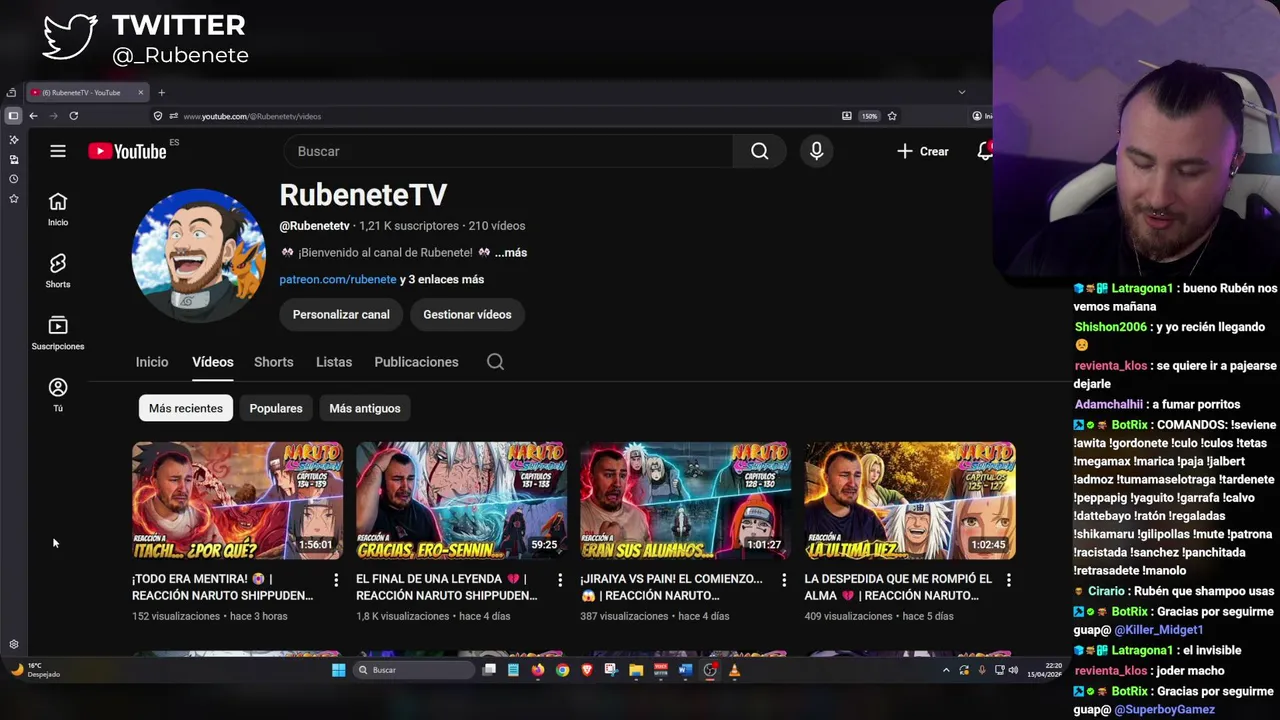Click the YouTube logo

pyautogui.click(x=127, y=151)
